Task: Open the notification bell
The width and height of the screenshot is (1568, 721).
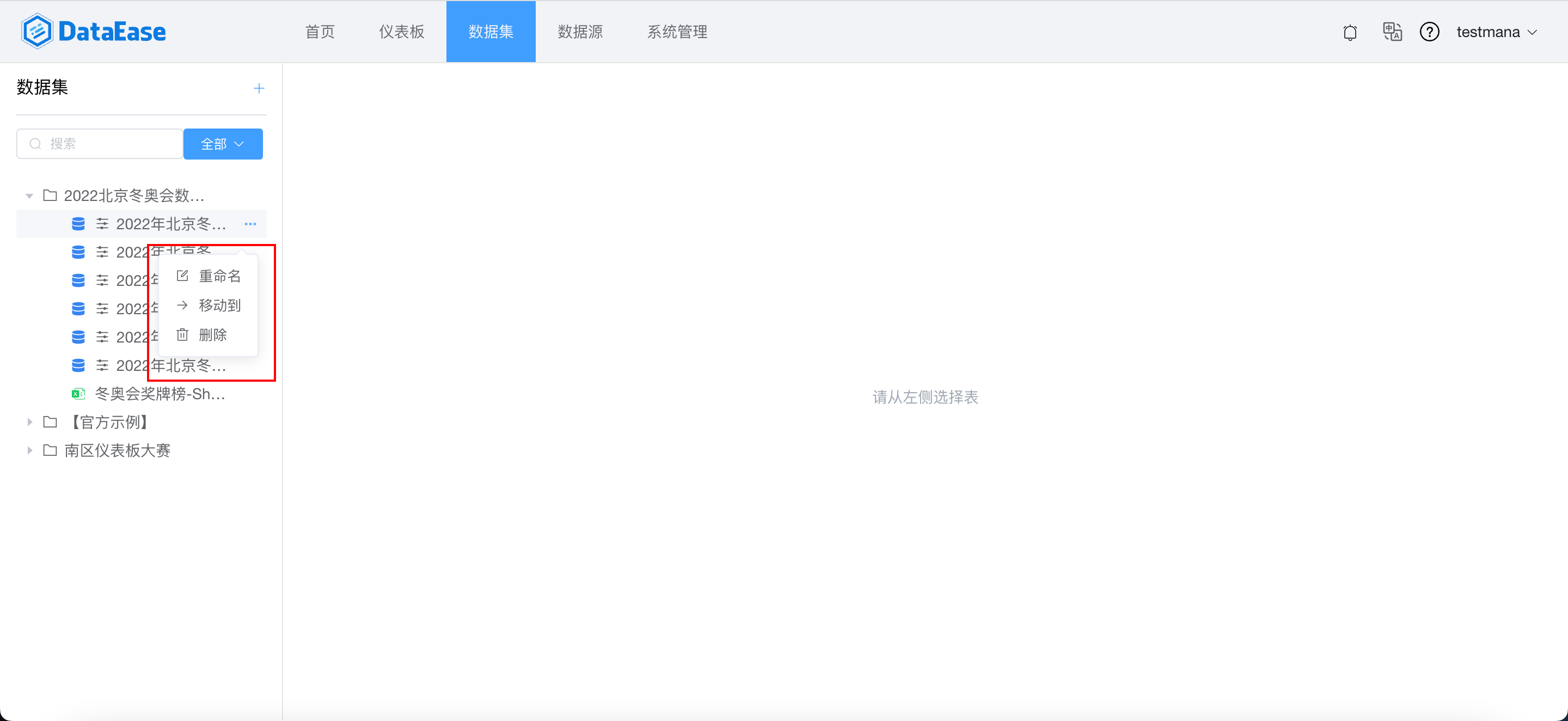Action: click(1350, 32)
